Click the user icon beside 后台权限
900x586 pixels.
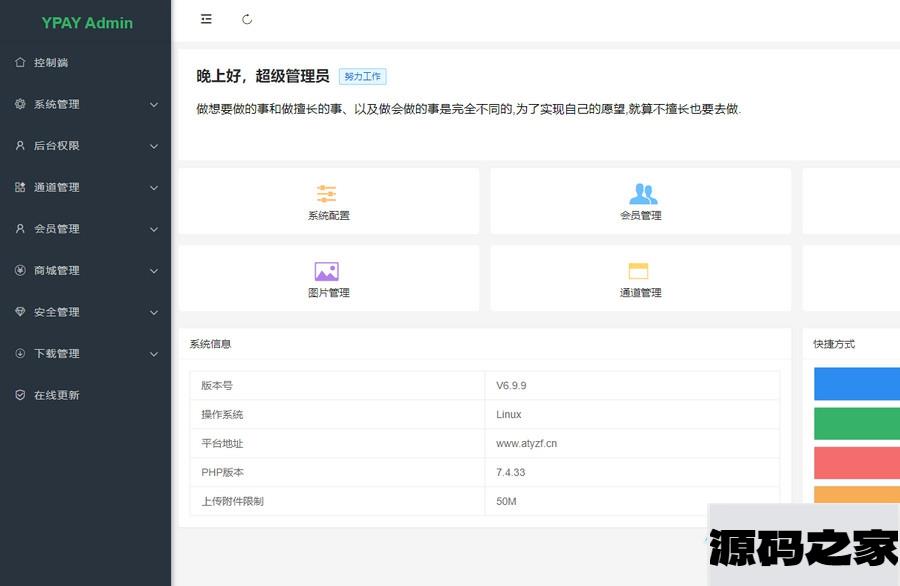pos(20,146)
